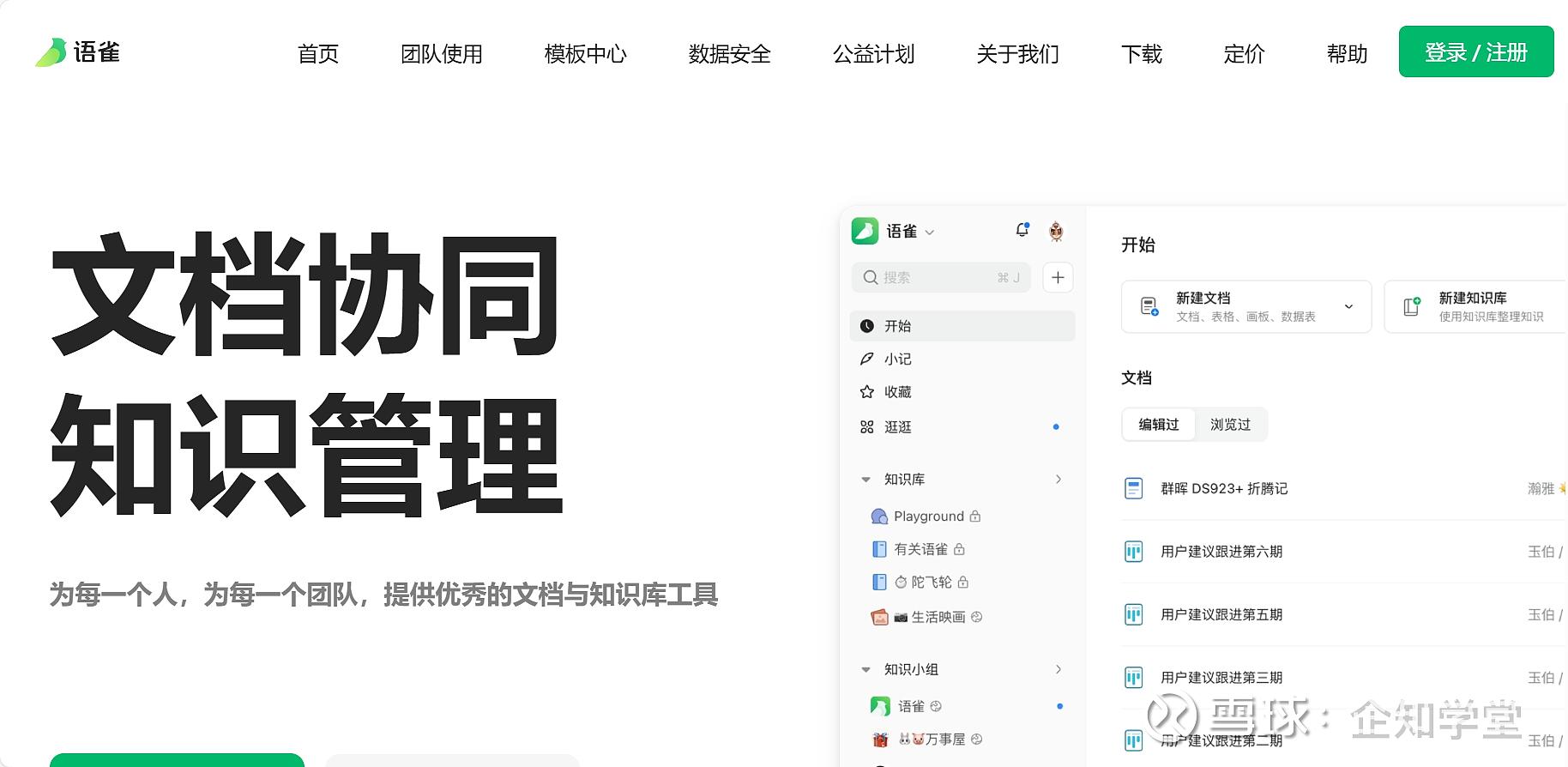
Task: Open 用户建议跟进第五期 document
Action: tap(1221, 615)
